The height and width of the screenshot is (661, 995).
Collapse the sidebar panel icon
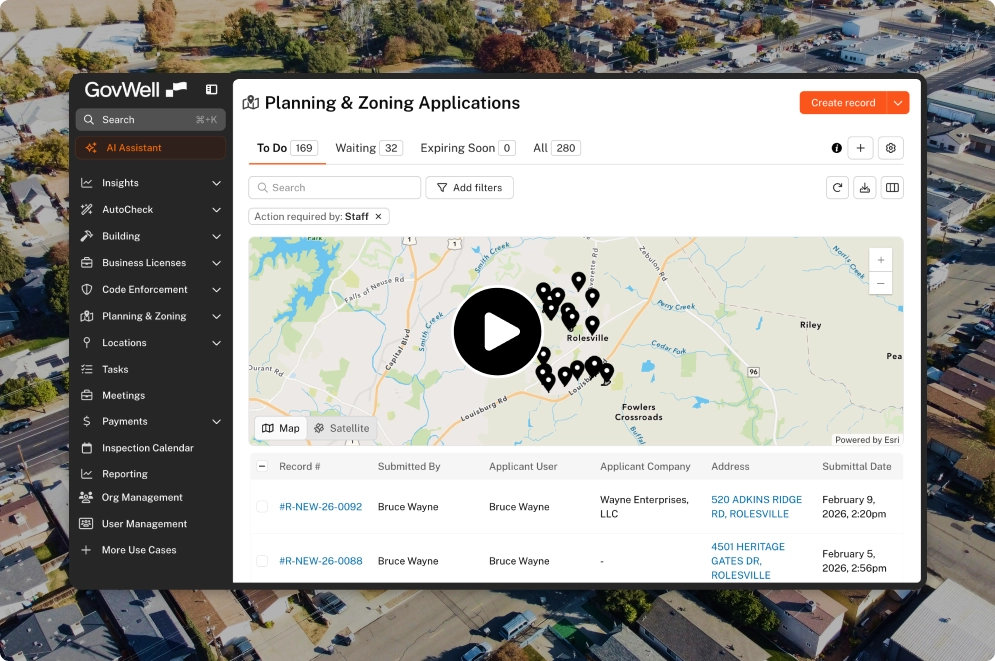pyautogui.click(x=211, y=89)
